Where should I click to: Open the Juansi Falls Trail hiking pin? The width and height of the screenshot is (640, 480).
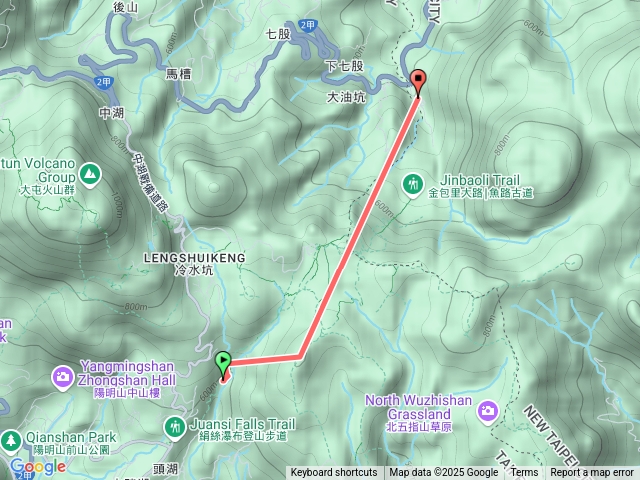pos(175,428)
